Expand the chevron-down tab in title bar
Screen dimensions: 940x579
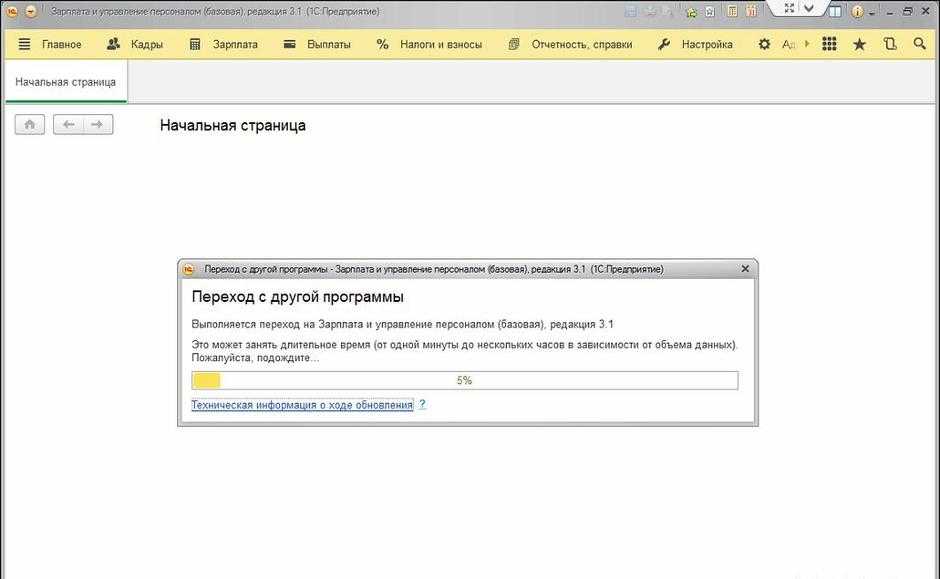coord(809,8)
